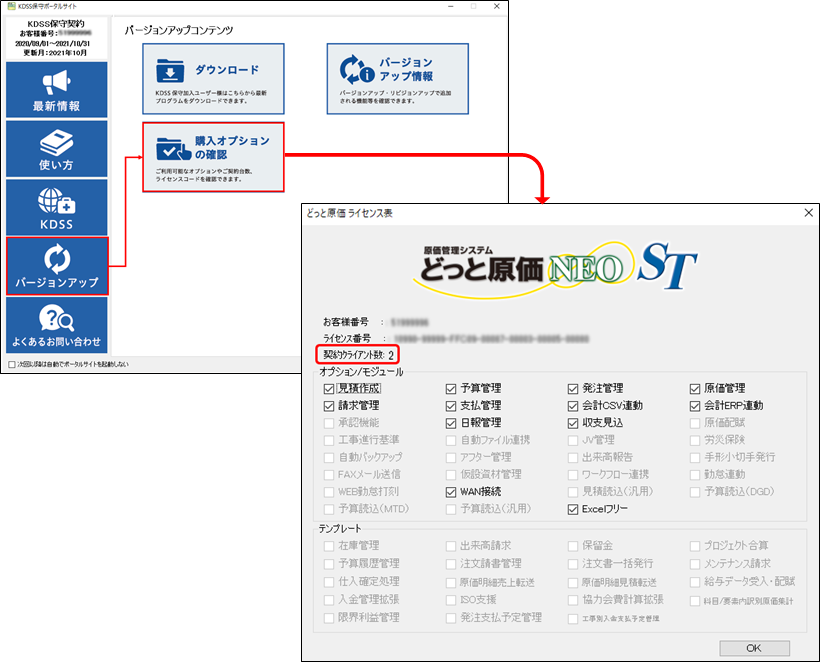Click the 予算履歴管理 template checkbox
This screenshot has width=820, height=662.
coord(329,565)
